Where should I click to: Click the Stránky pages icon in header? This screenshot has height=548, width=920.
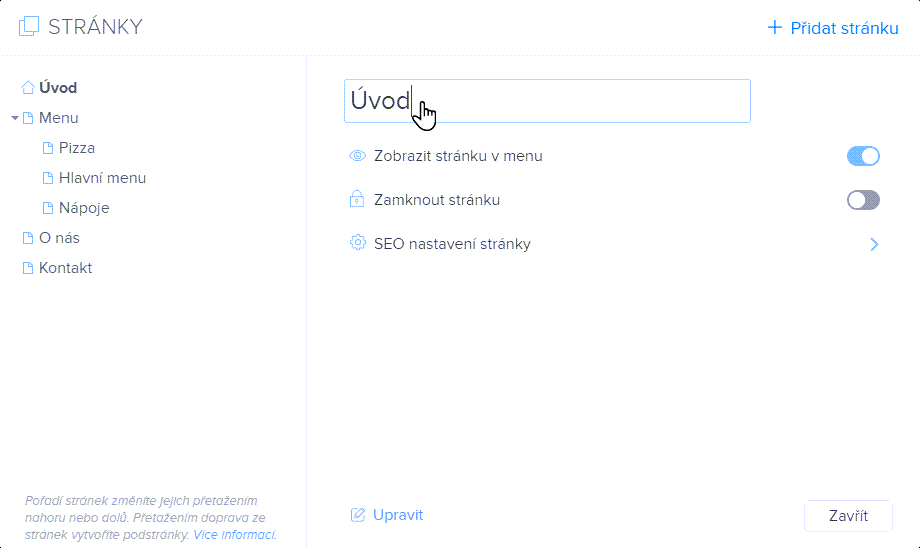click(x=29, y=26)
